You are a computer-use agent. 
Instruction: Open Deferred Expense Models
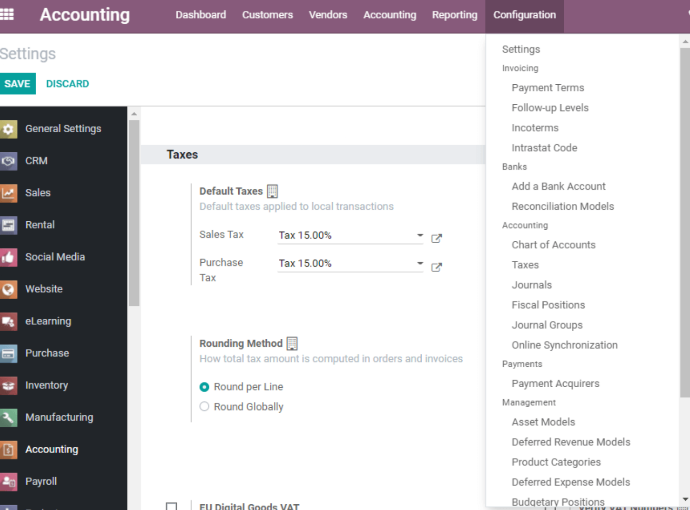pos(571,482)
